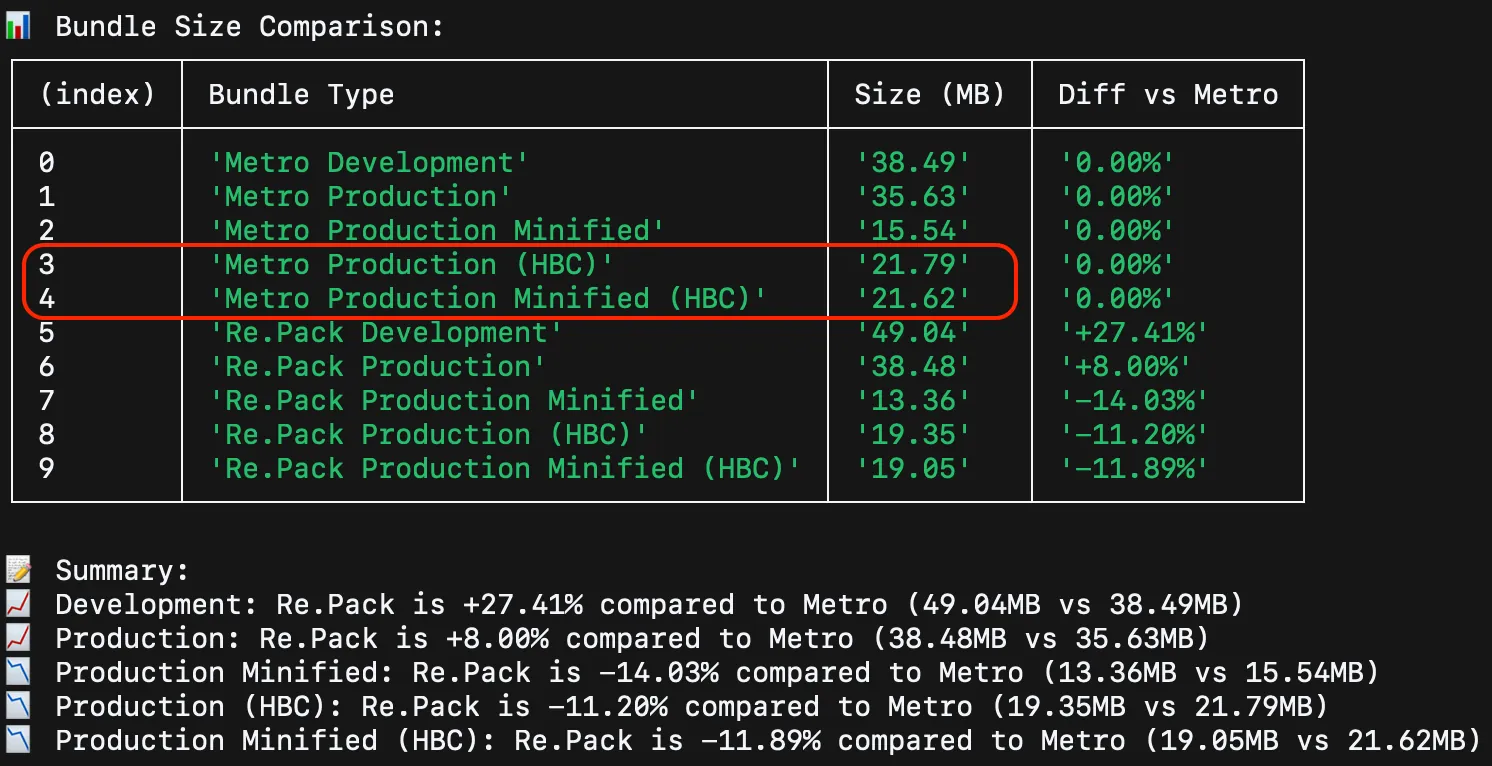Select the 'Re.Pack Production Minified (HBC)' cell

[505, 468]
